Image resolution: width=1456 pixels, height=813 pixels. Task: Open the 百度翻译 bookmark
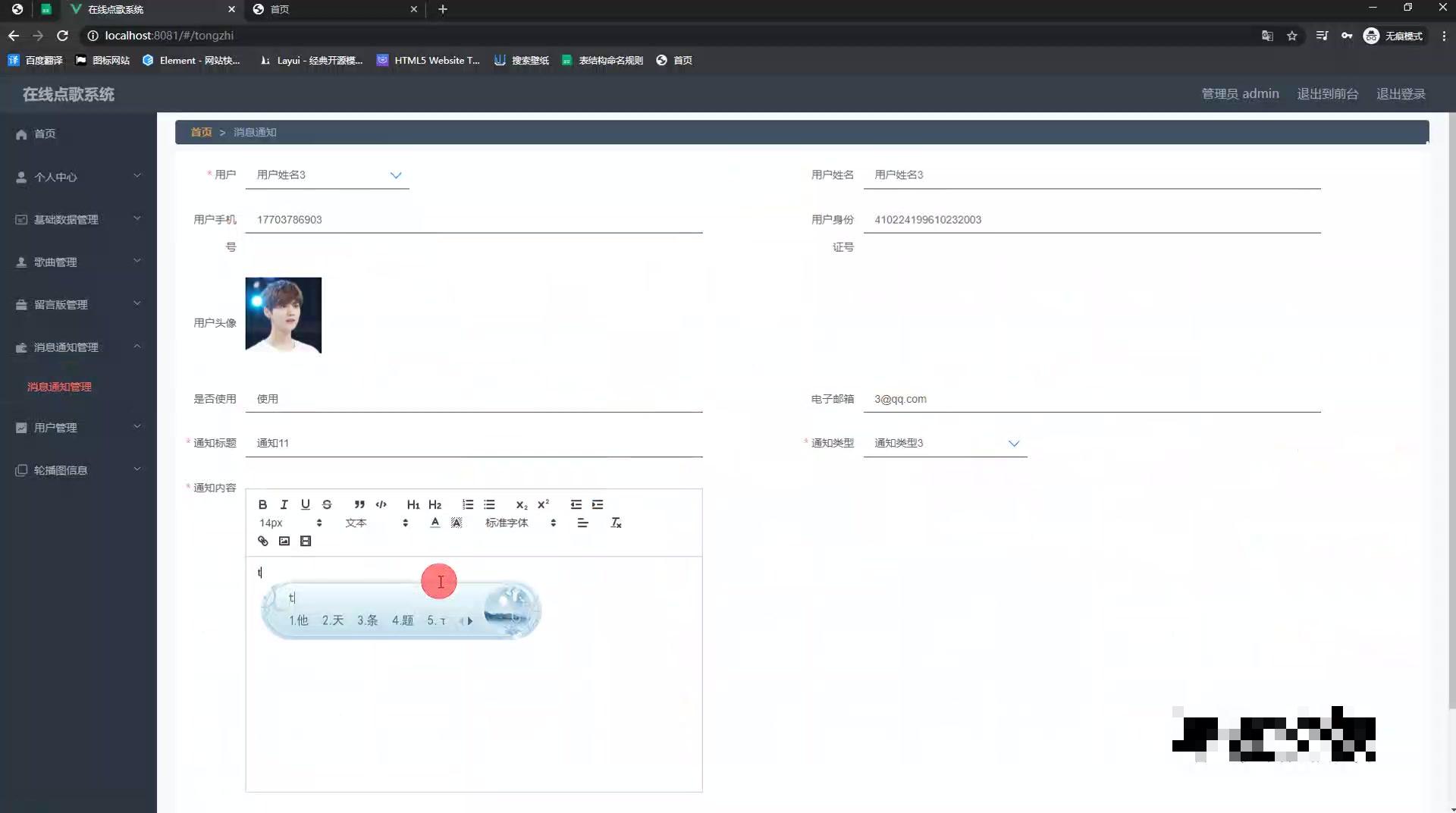coord(36,61)
